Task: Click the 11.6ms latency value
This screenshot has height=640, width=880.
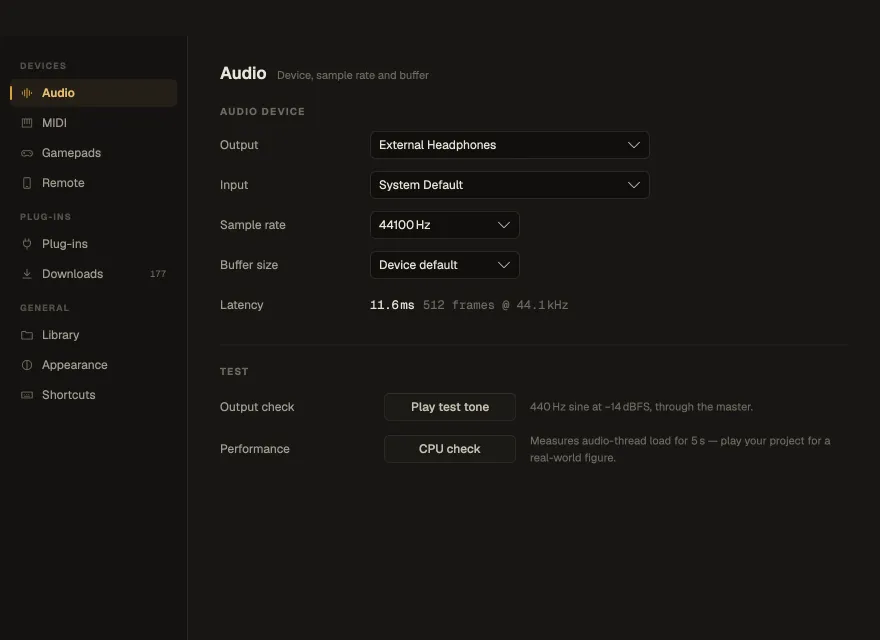Action: (392, 305)
